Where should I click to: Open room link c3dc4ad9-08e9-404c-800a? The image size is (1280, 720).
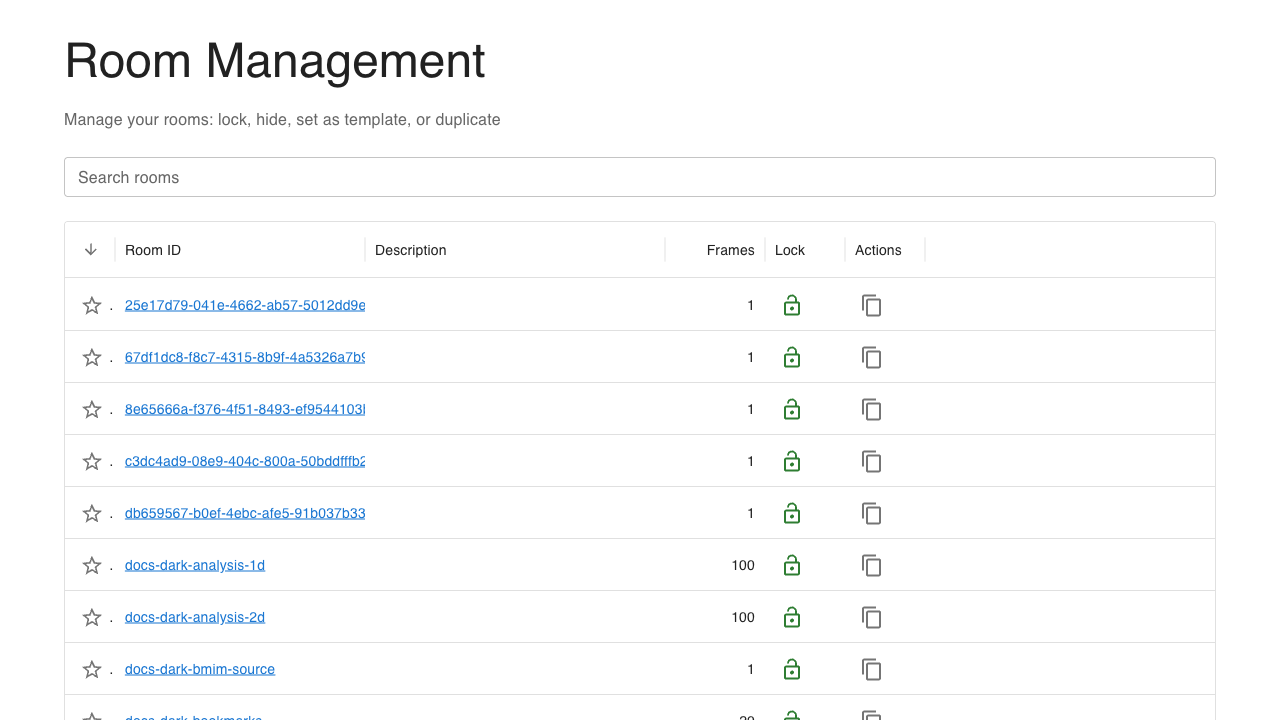245,461
